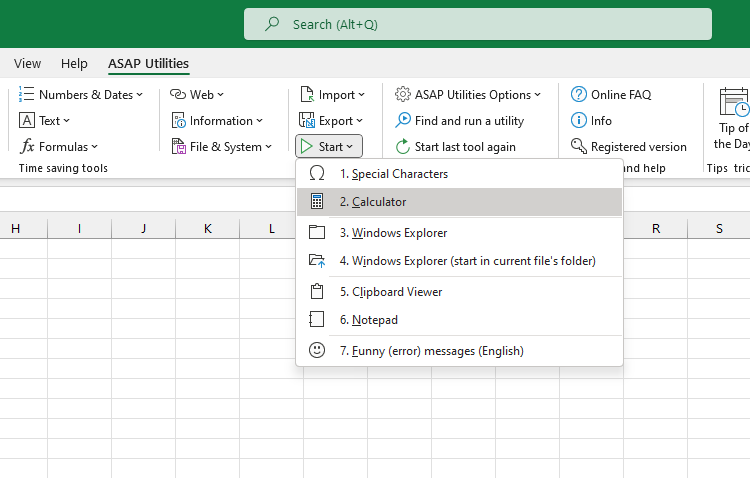Select the ASAP Utilities tab

point(148,63)
